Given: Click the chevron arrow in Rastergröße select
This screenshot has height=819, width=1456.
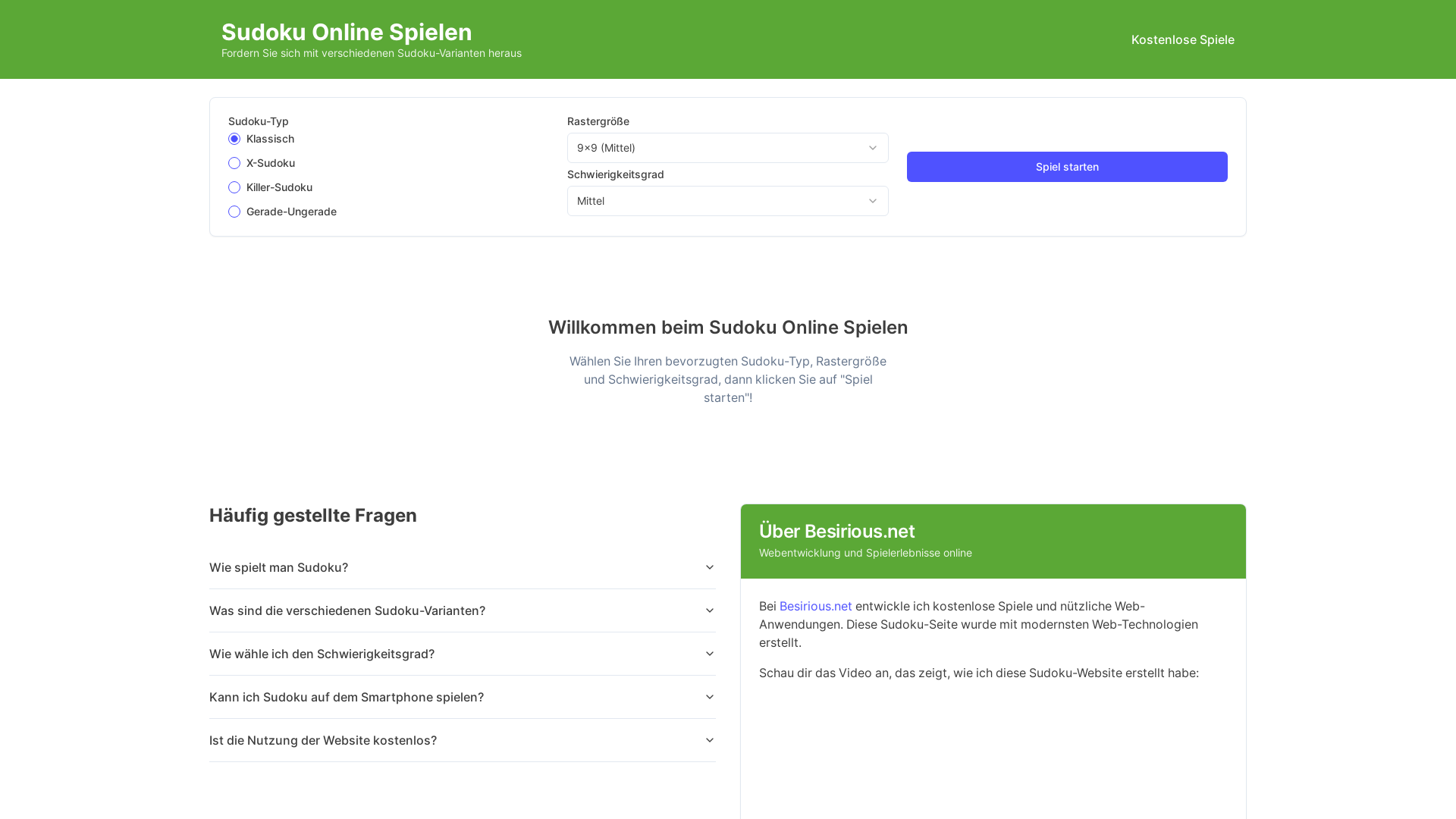Looking at the screenshot, I should pyautogui.click(x=873, y=148).
